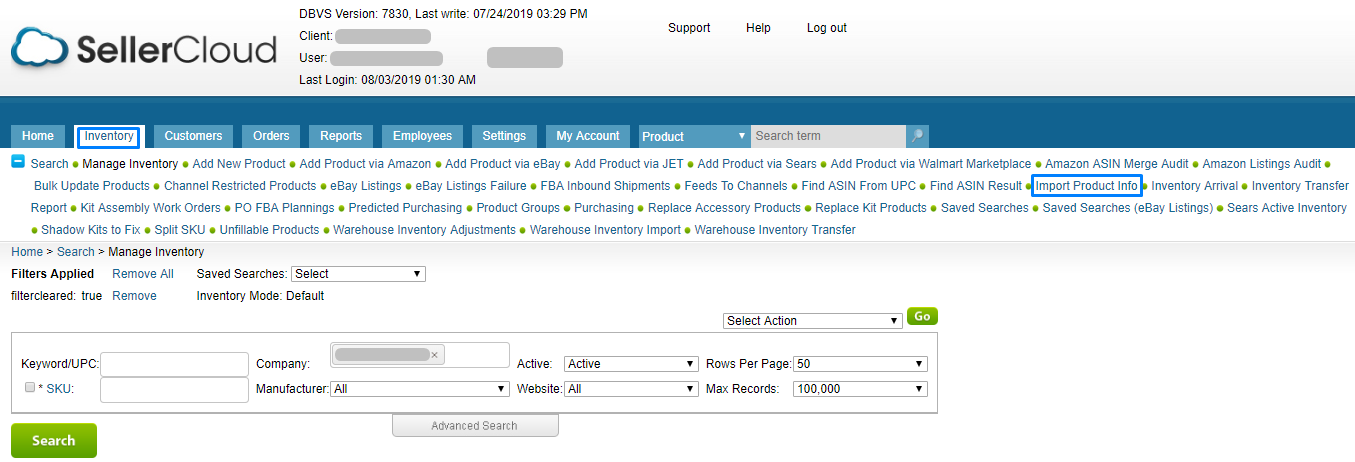The image size is (1355, 462).
Task: Open the My Account tab
Action: (x=588, y=136)
